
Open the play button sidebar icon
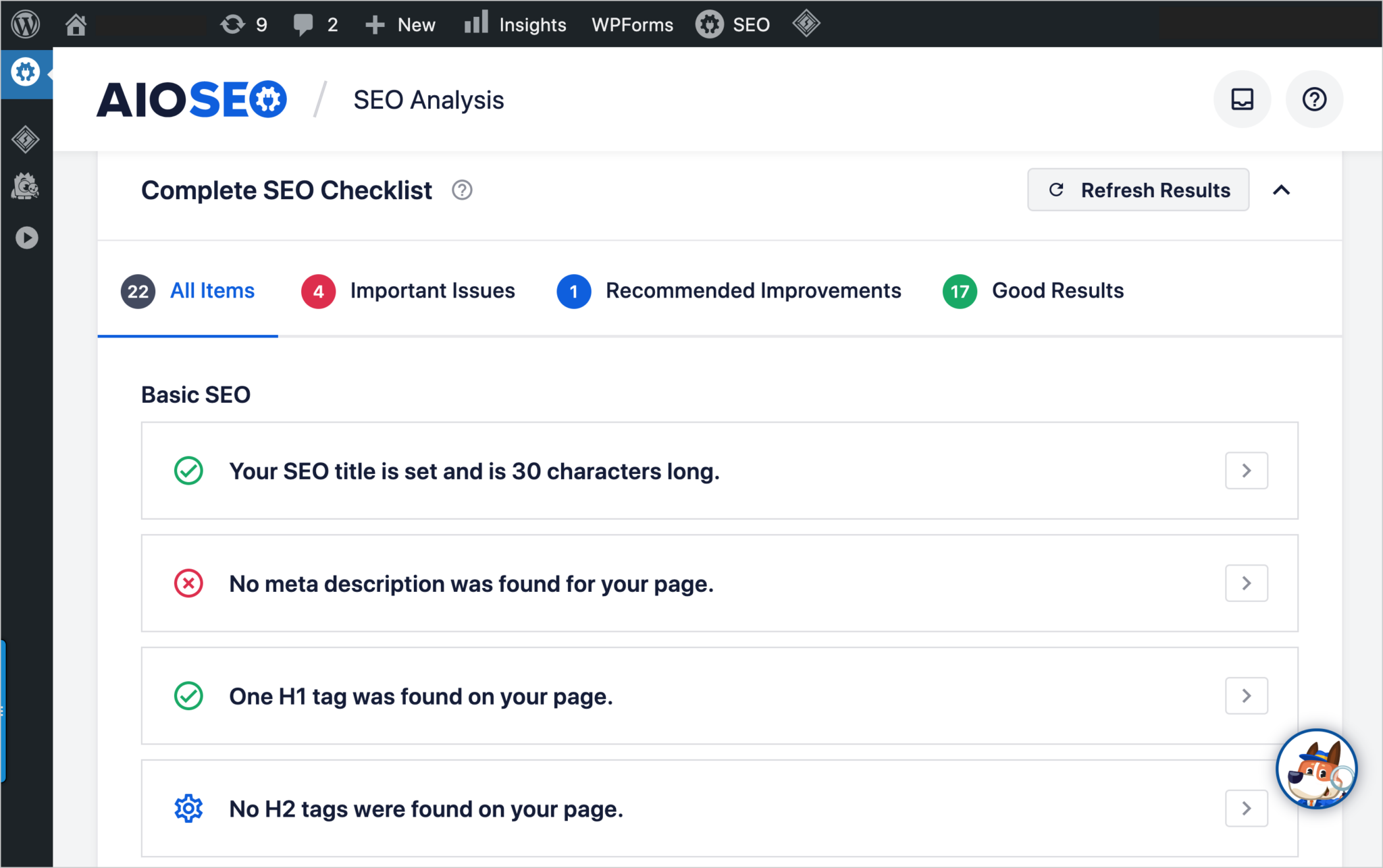coord(26,238)
